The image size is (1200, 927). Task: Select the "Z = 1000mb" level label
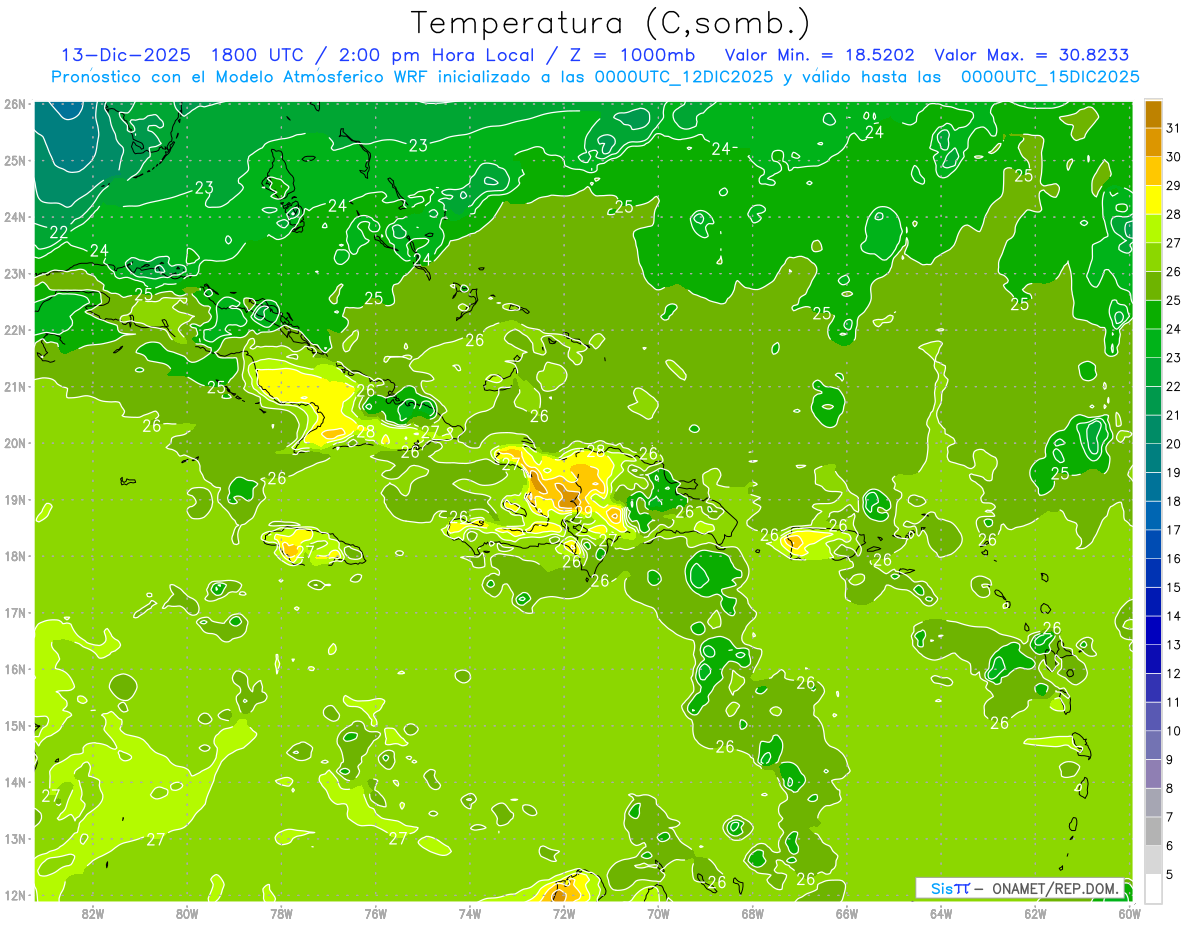[632, 56]
